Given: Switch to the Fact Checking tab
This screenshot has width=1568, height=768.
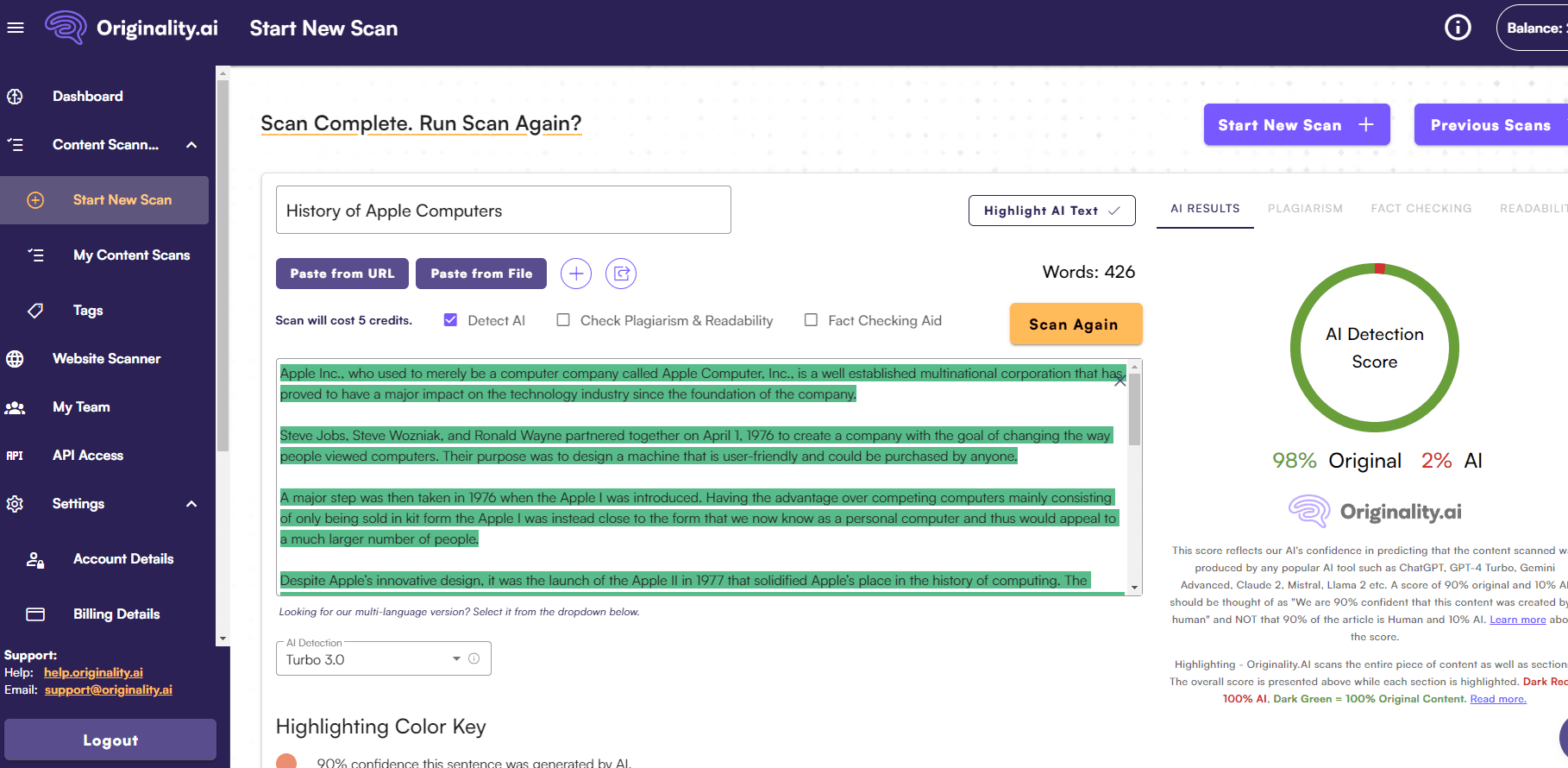Looking at the screenshot, I should [x=1421, y=209].
